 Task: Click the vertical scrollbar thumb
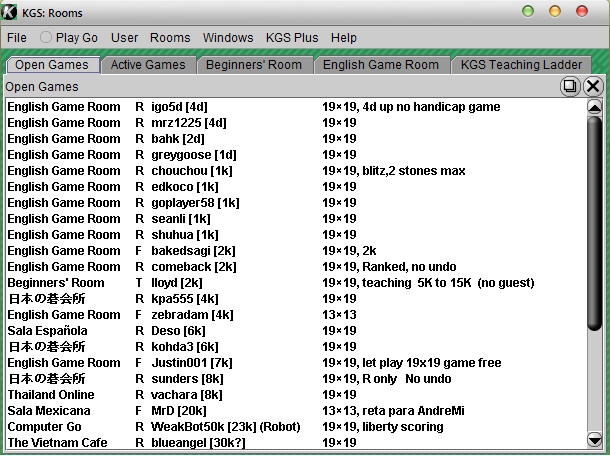point(595,223)
